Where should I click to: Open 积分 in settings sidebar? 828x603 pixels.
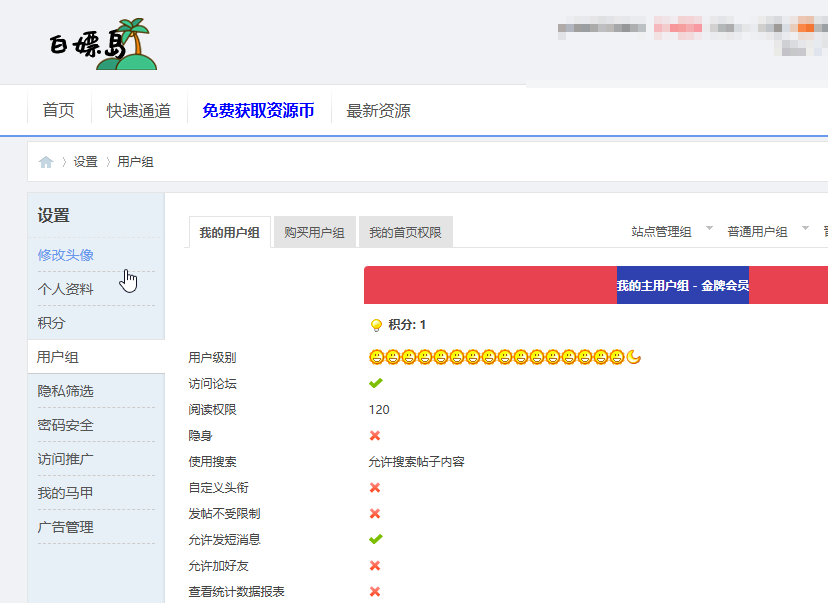[51, 323]
